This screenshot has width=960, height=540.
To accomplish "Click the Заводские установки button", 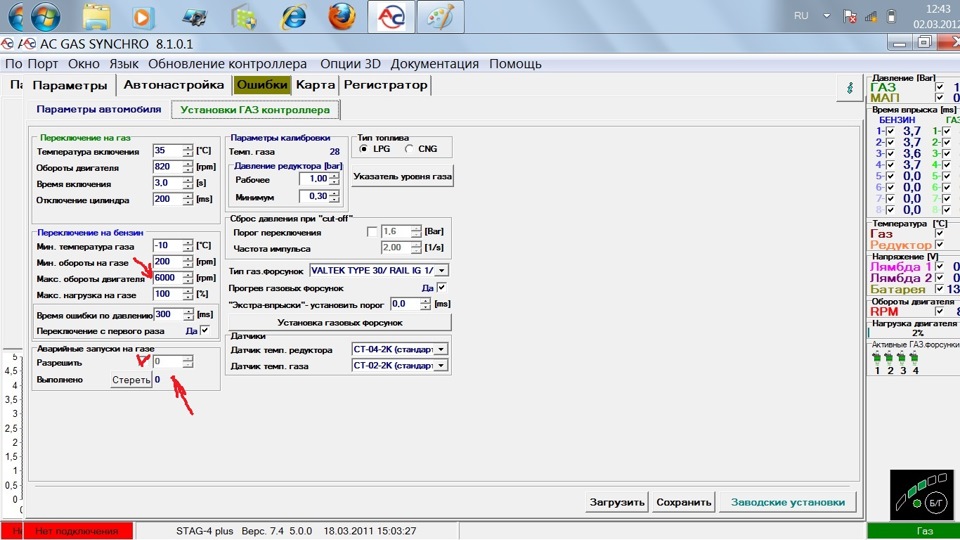I will [788, 502].
